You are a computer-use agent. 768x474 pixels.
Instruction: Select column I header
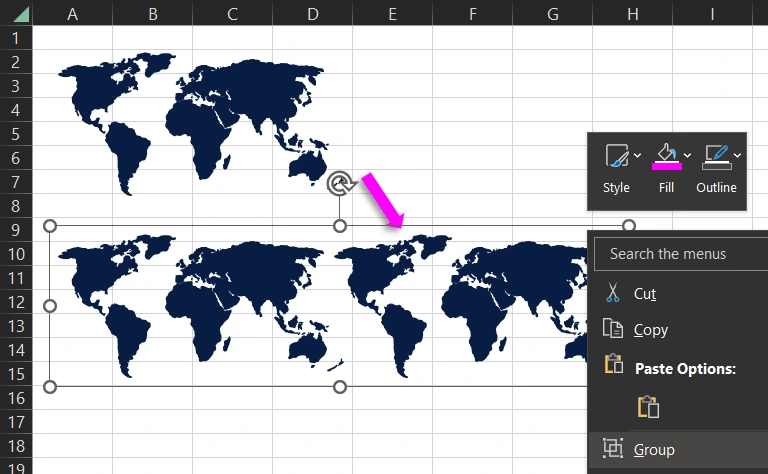coord(712,13)
